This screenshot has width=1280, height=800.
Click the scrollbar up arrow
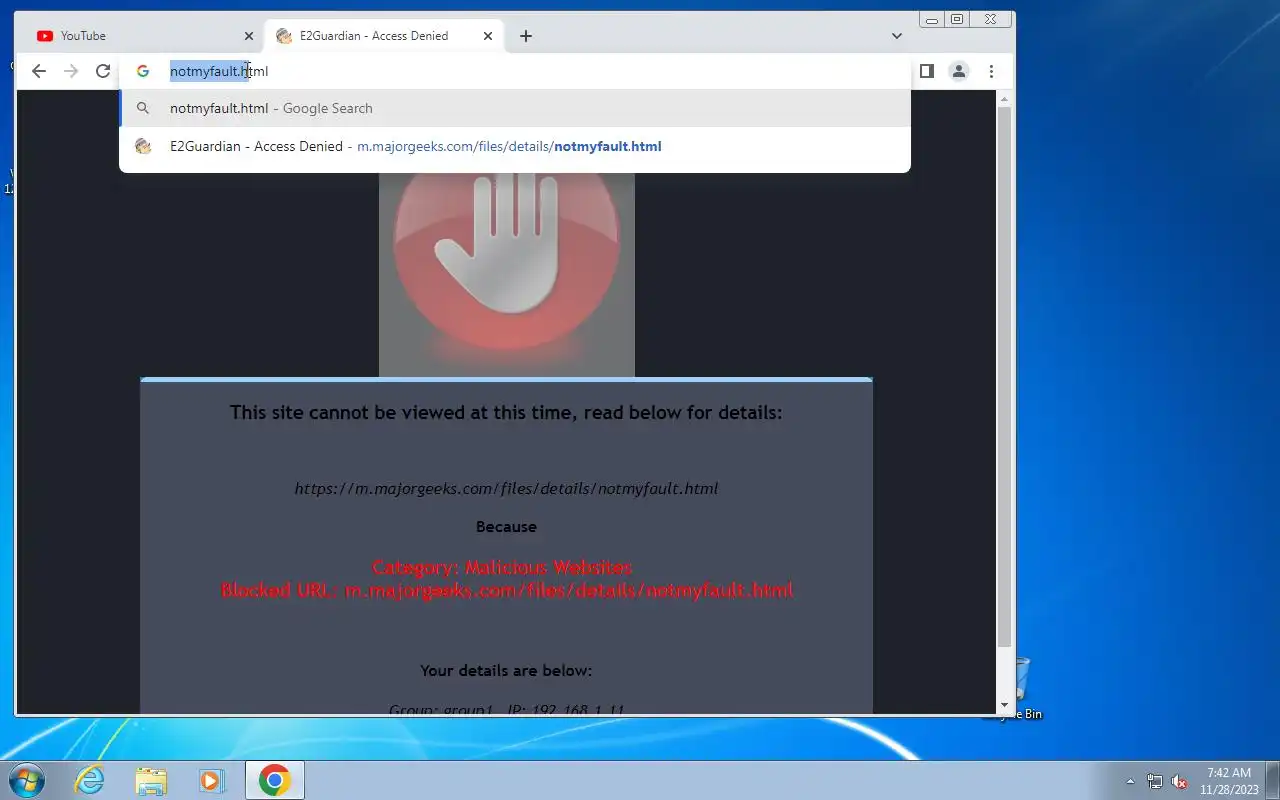[x=1005, y=98]
